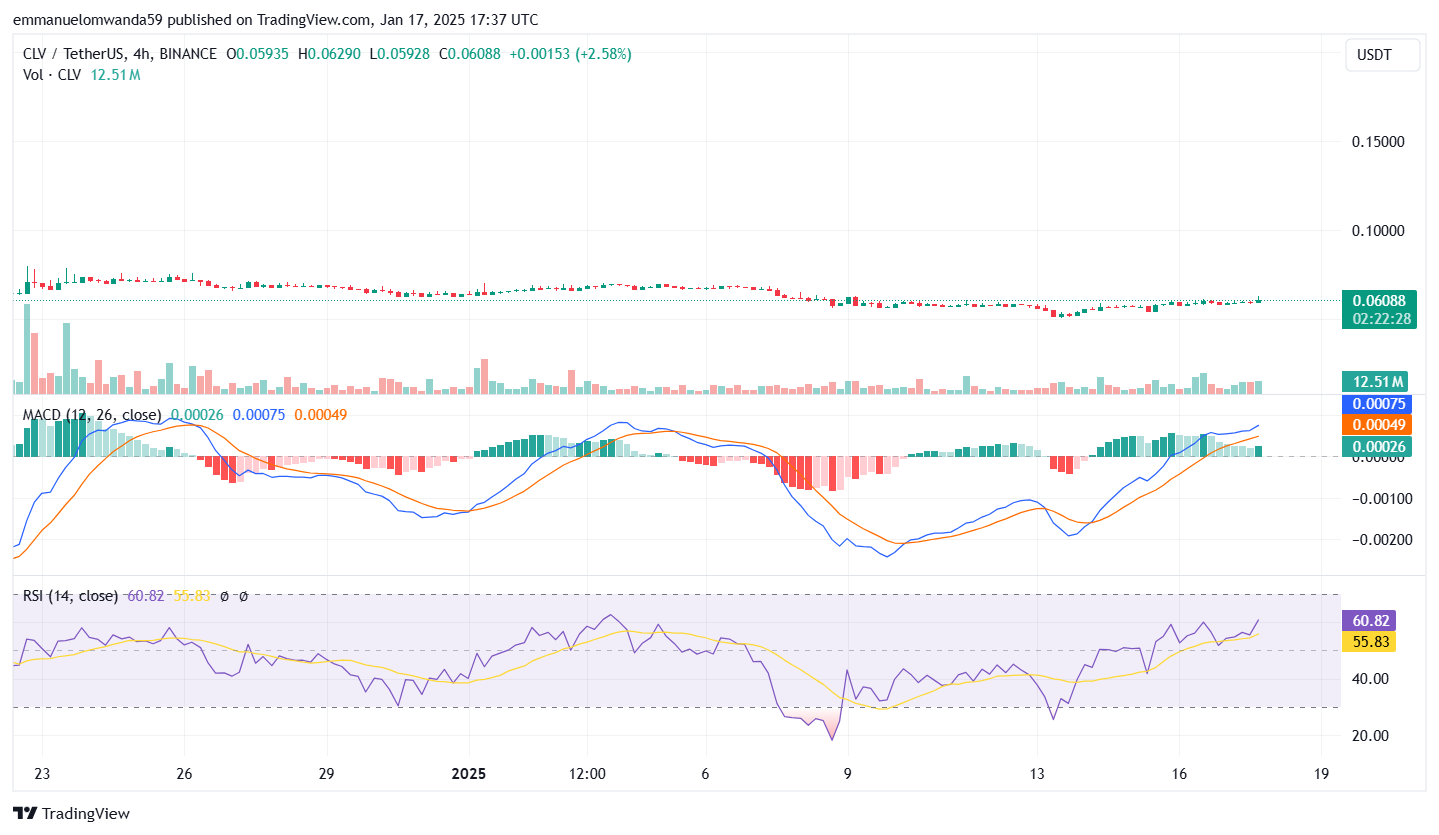The image size is (1439, 835).
Task: Click the orange 0.00049 signal value tag
Action: point(1379,425)
